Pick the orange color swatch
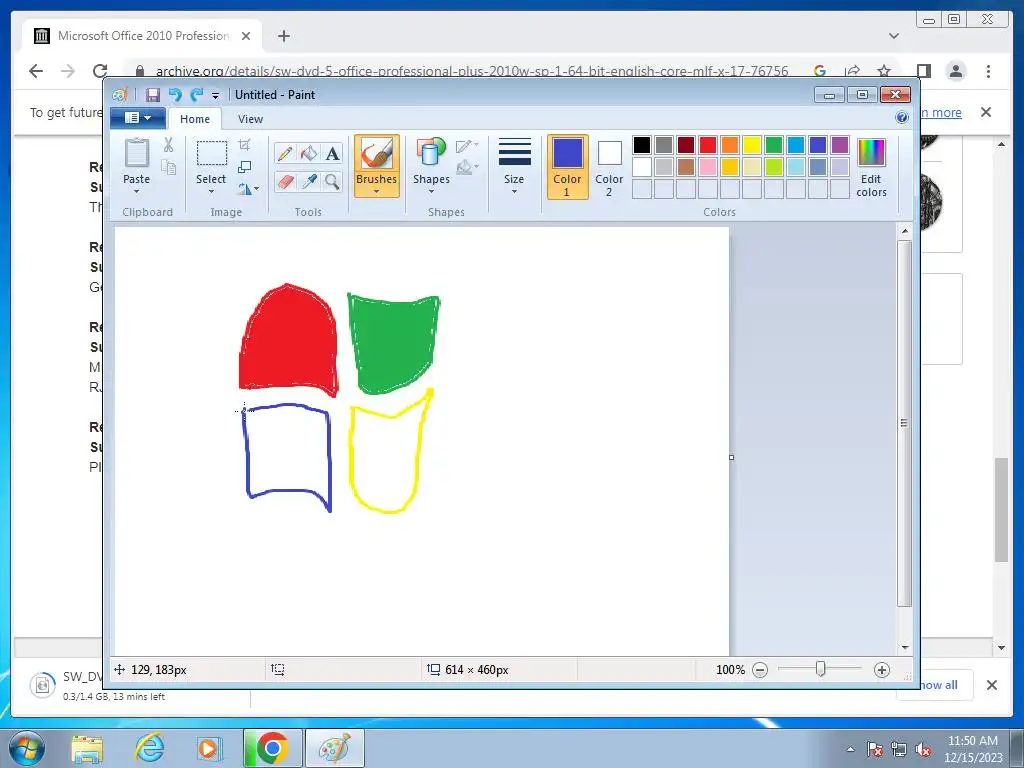This screenshot has width=1024, height=768. [x=730, y=145]
